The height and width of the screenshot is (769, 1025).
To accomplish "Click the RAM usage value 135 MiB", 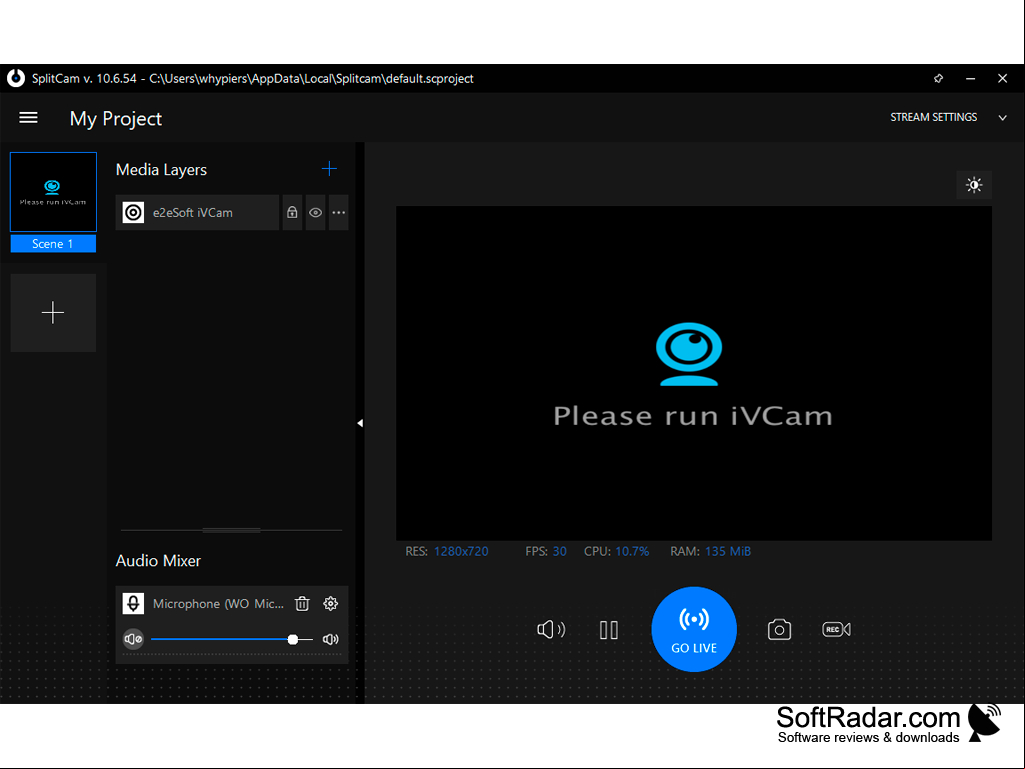I will (728, 551).
